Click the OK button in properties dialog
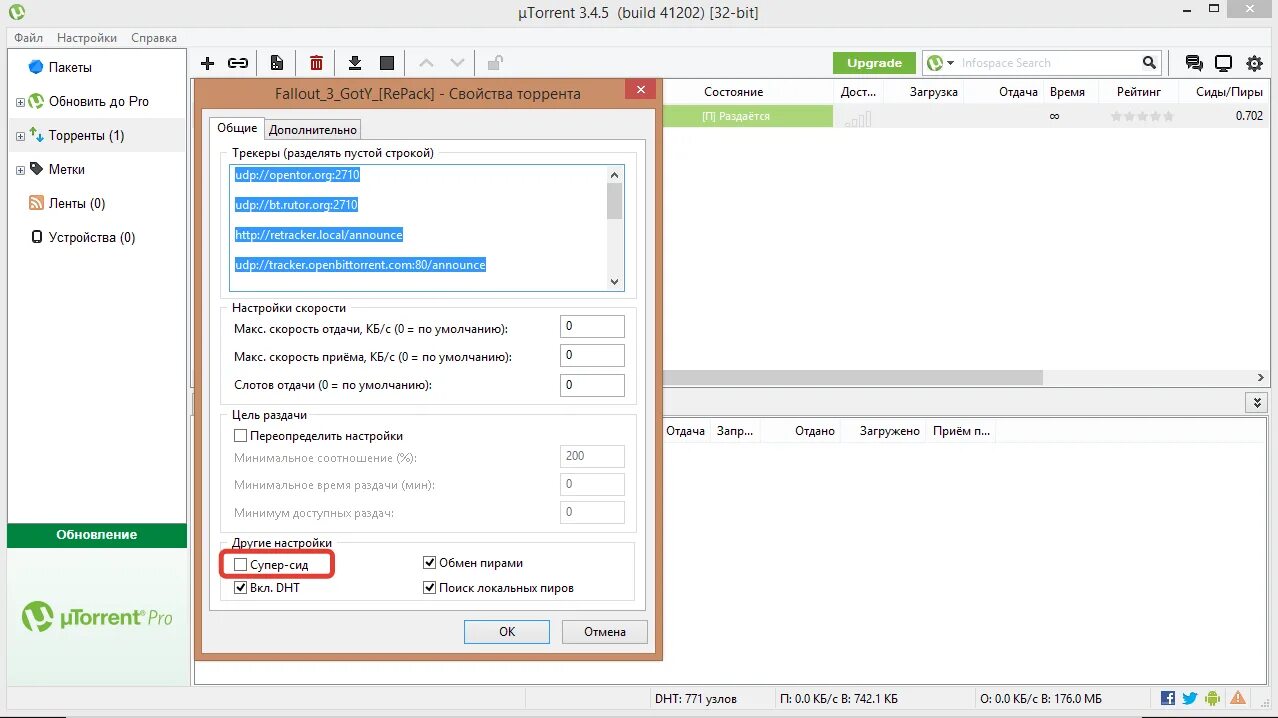The width and height of the screenshot is (1278, 718). tap(507, 632)
